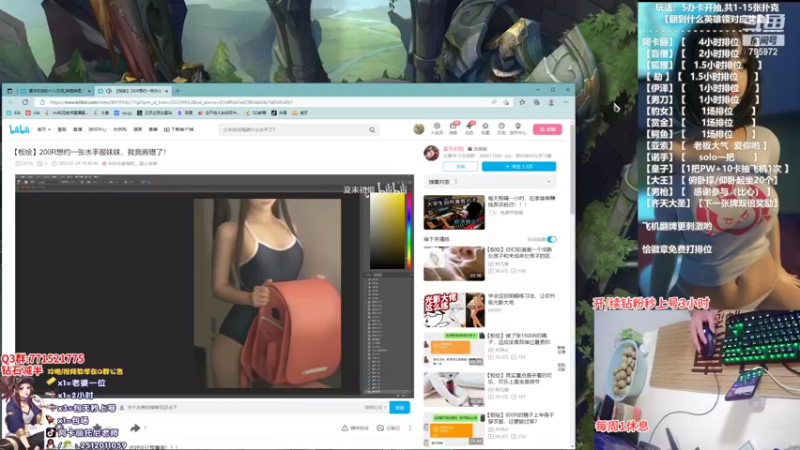Switch to the first browser tab
The width and height of the screenshot is (800, 450).
[56, 91]
